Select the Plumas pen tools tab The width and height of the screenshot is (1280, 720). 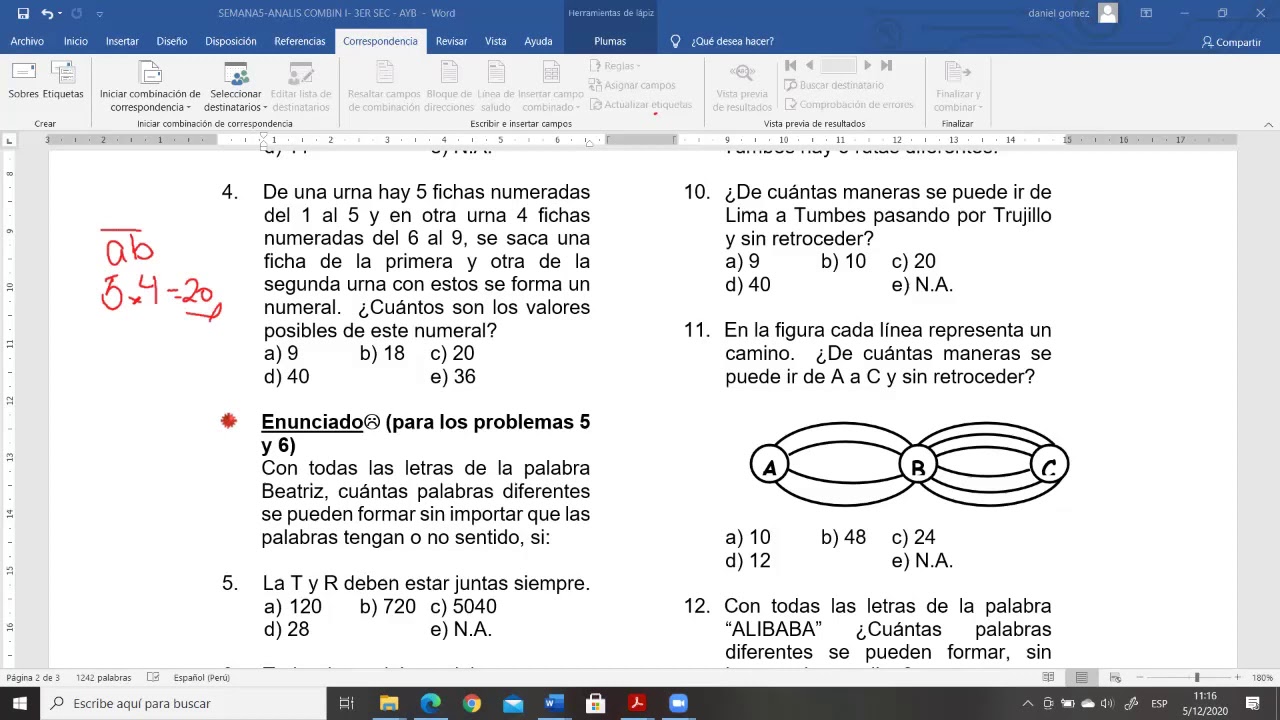click(x=610, y=41)
